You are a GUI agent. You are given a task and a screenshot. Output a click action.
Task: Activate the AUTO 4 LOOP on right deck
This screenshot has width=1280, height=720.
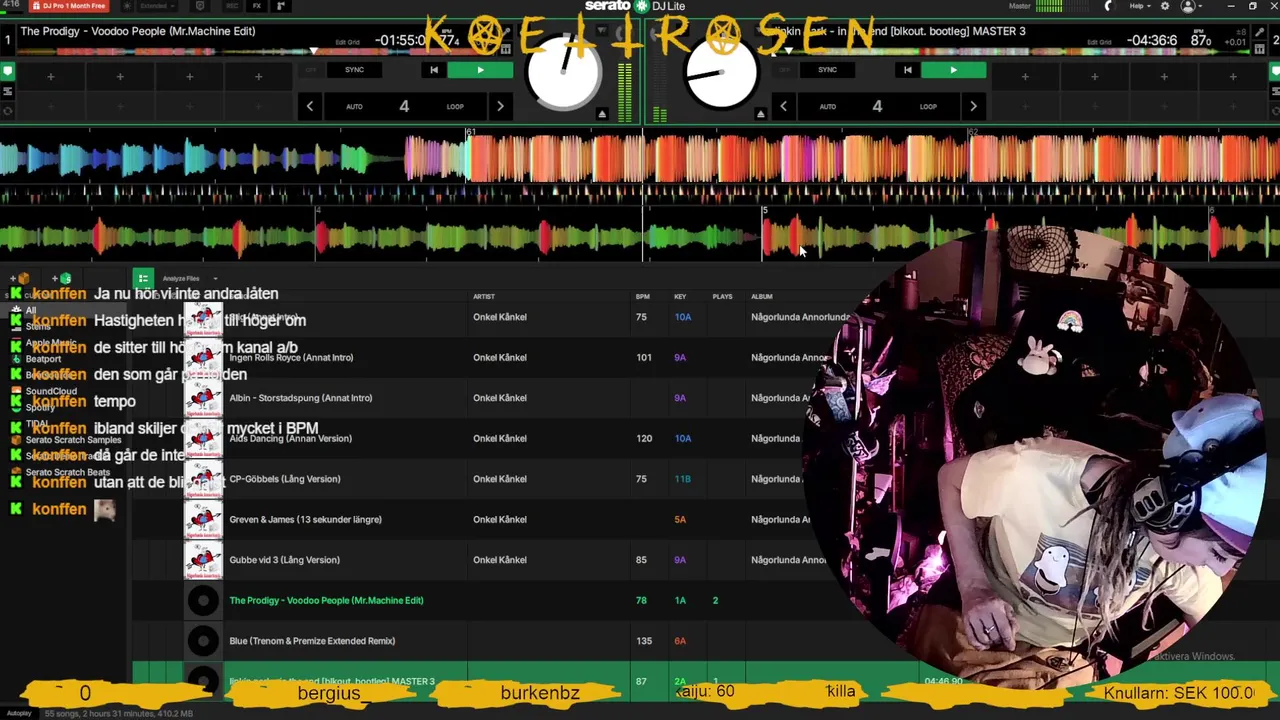click(x=877, y=106)
